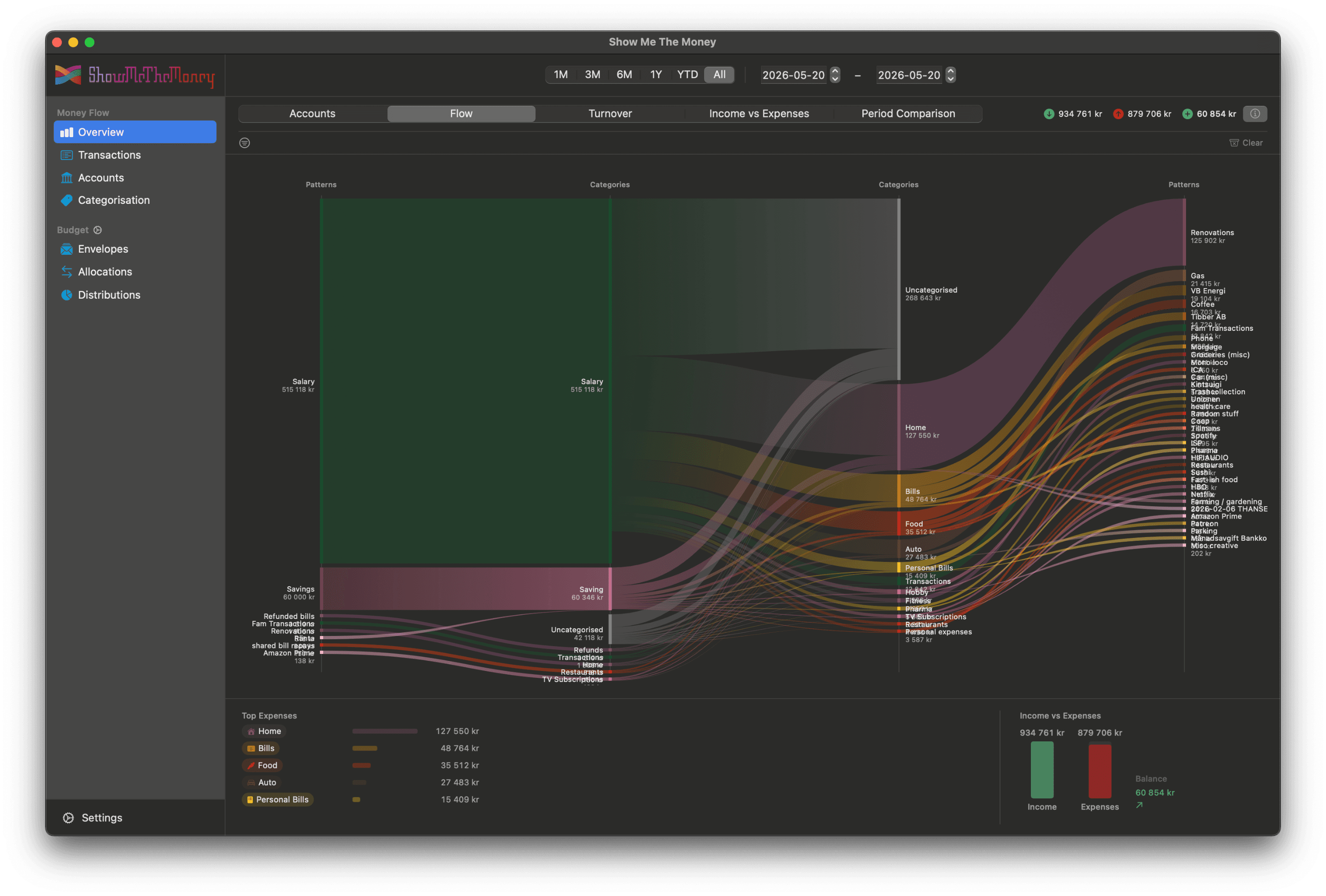1326x896 pixels.
Task: Click the Refunded bills pattern label
Action: click(289, 617)
